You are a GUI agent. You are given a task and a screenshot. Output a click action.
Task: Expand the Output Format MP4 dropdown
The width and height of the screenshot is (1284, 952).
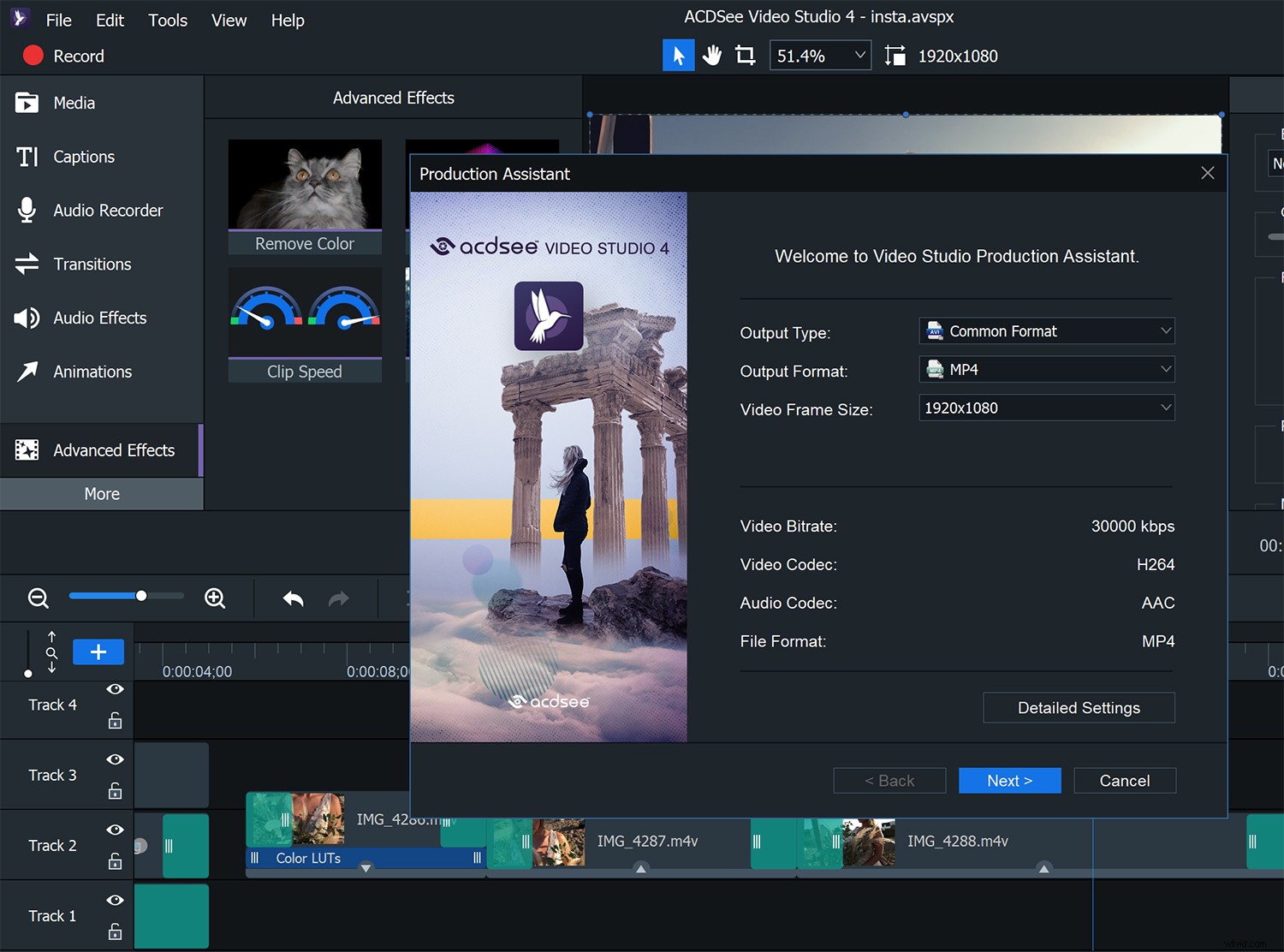1046,369
